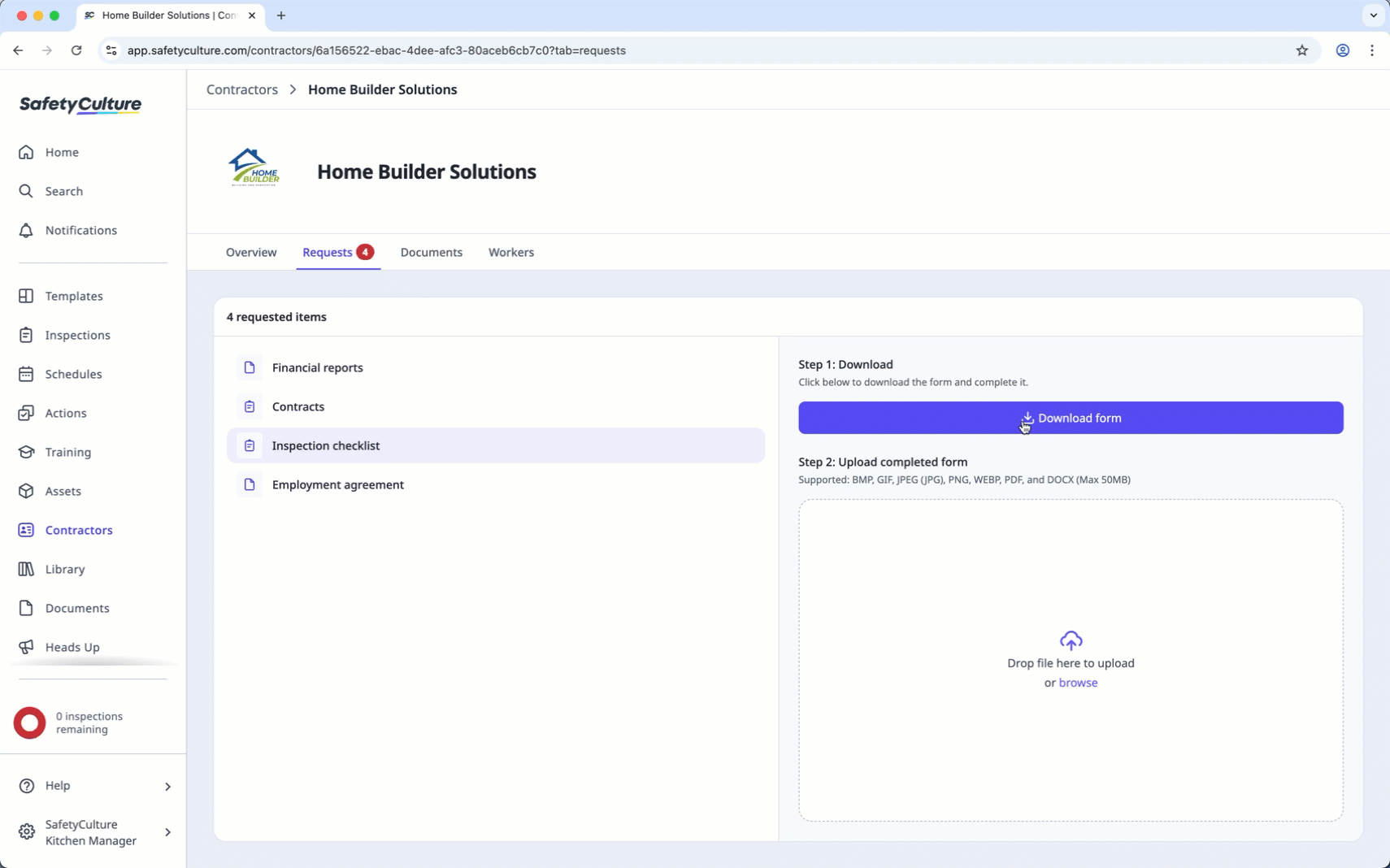This screenshot has height=868, width=1390.
Task: Open Documents in the sidebar
Action: click(76, 608)
